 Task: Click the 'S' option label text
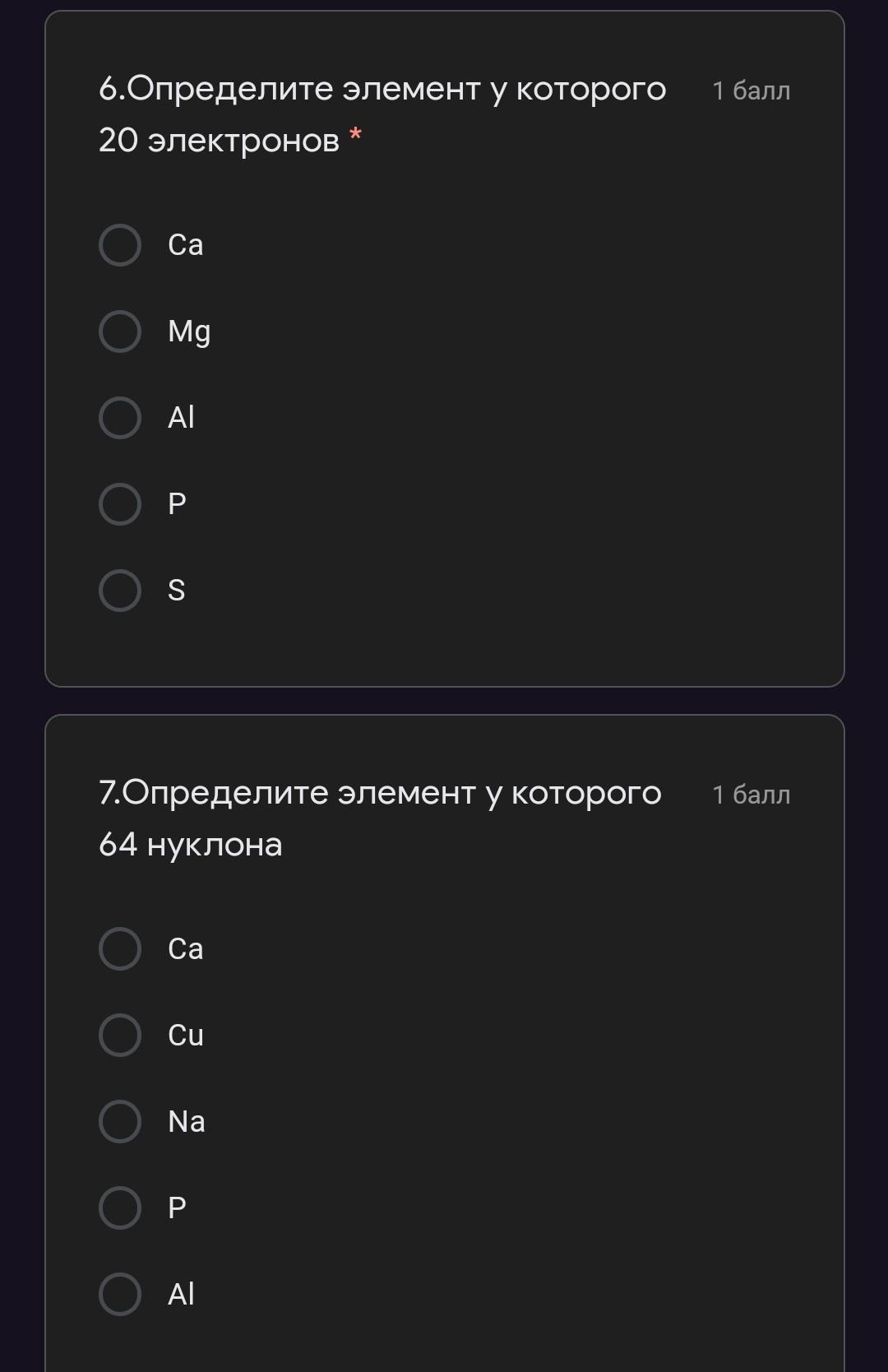(x=177, y=591)
